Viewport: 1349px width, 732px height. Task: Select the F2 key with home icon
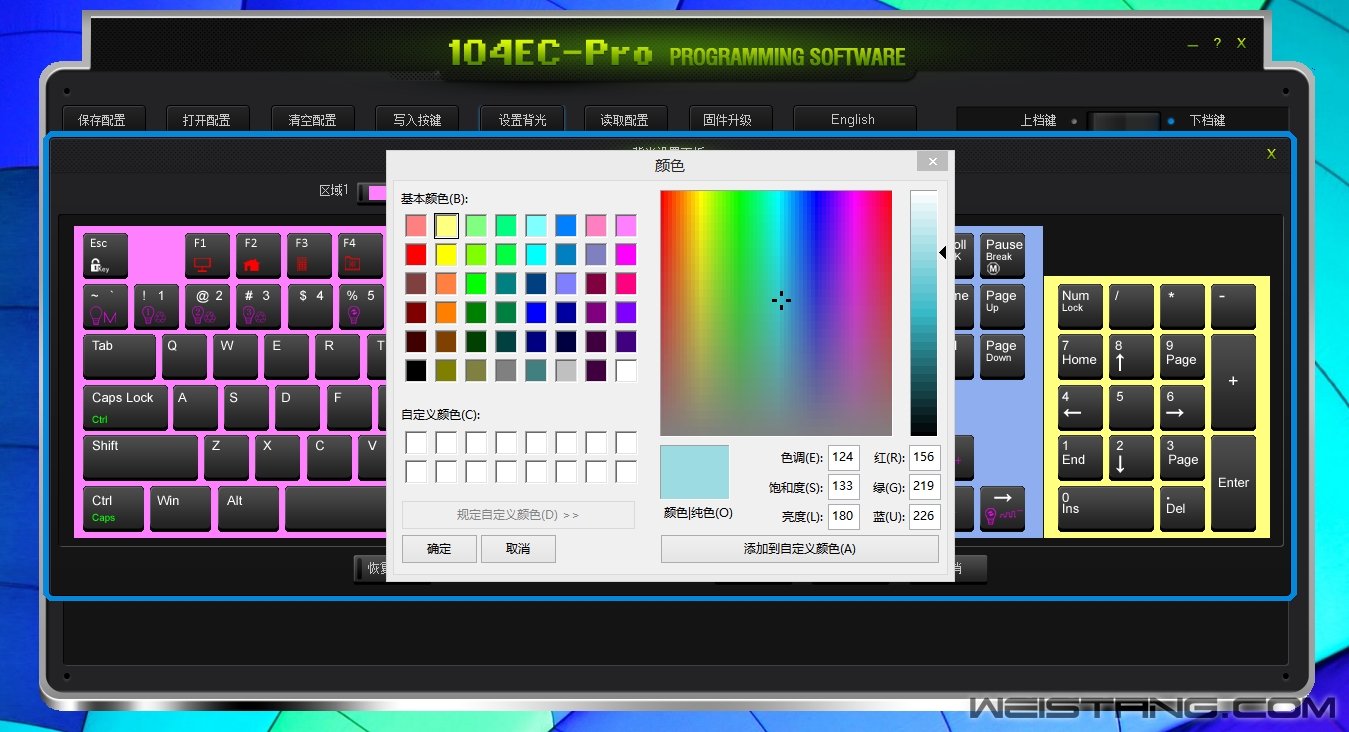(258, 256)
